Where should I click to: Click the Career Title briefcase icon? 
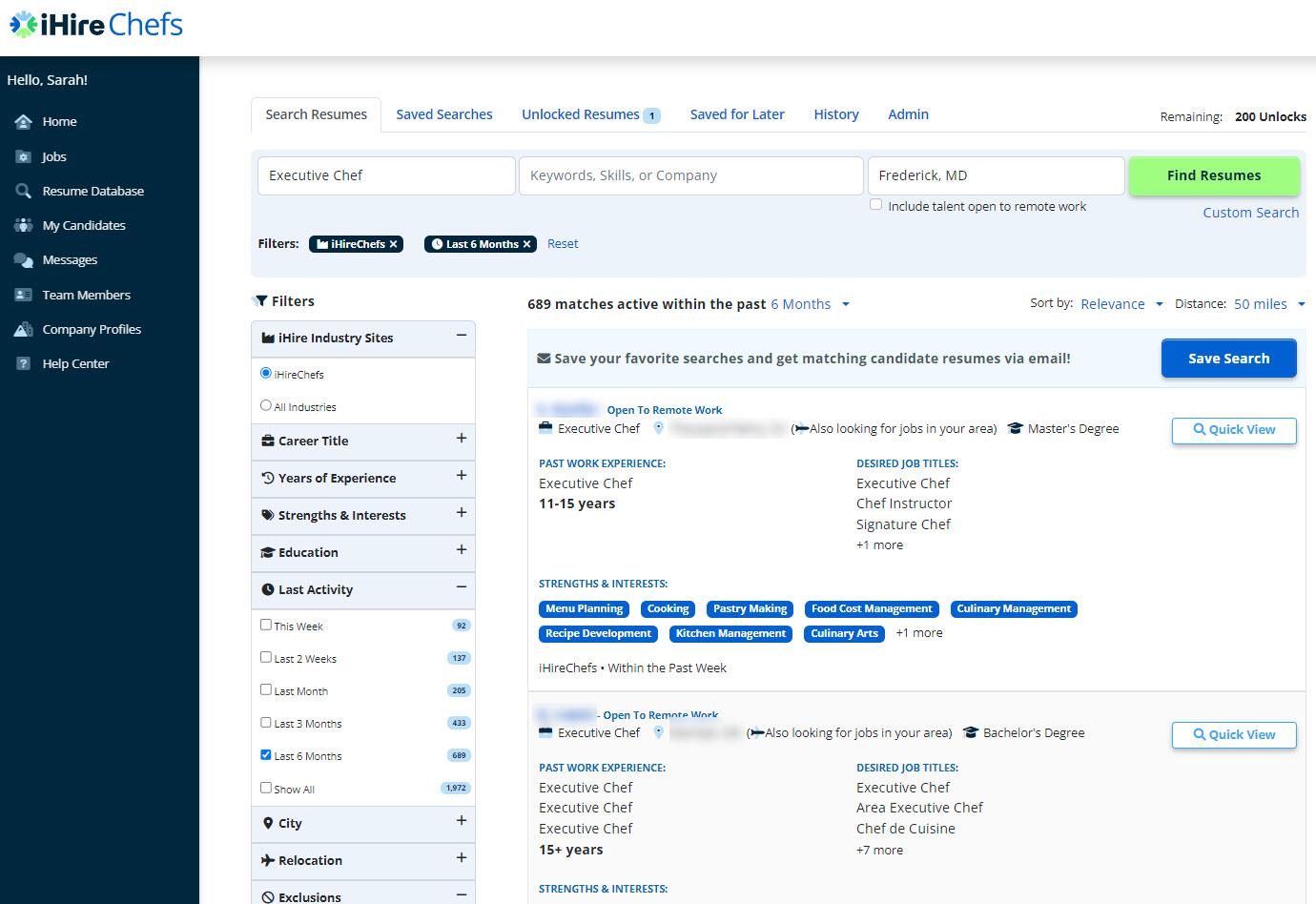click(268, 441)
